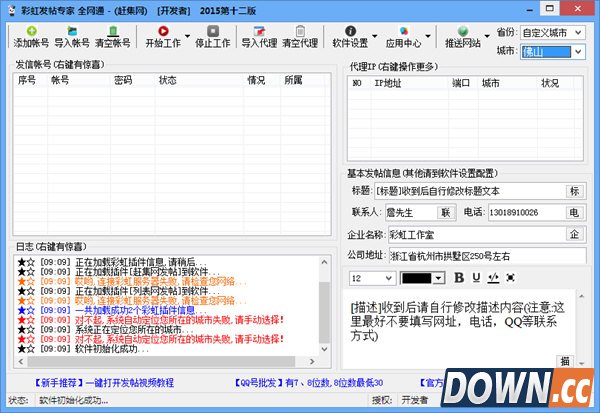
Task: Expand the 软件设置 dropdown arrow
Action: pyautogui.click(x=375, y=36)
